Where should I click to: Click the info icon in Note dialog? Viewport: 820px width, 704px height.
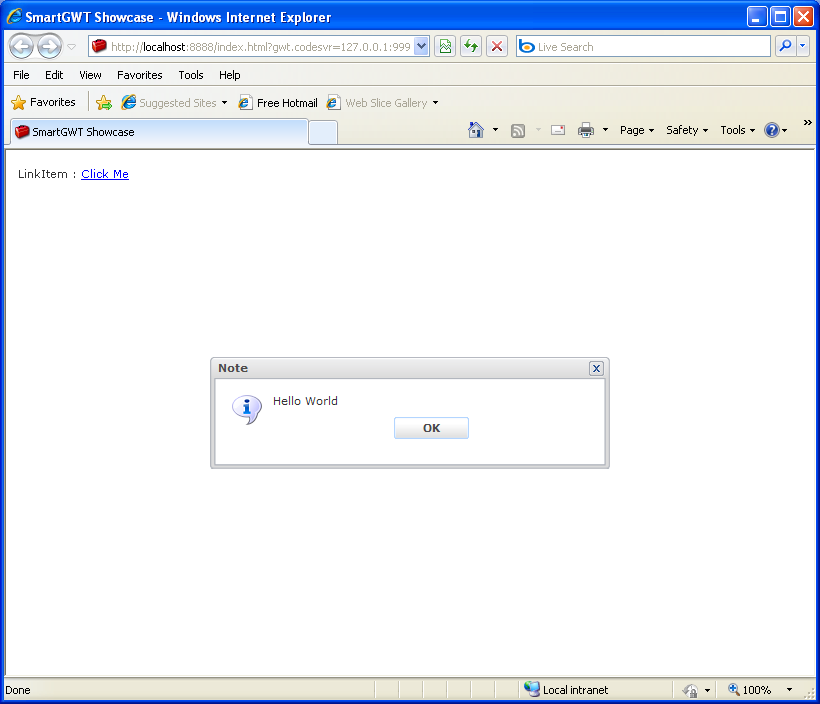246,409
